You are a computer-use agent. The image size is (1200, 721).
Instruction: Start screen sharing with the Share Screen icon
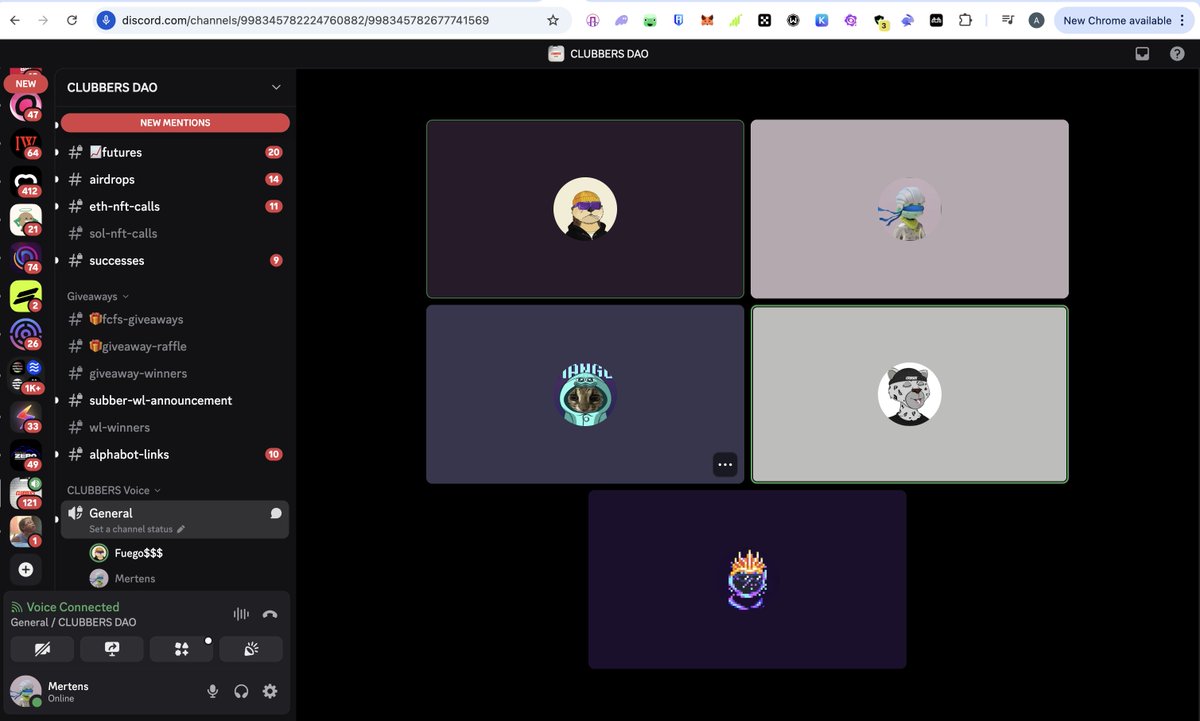(x=111, y=648)
